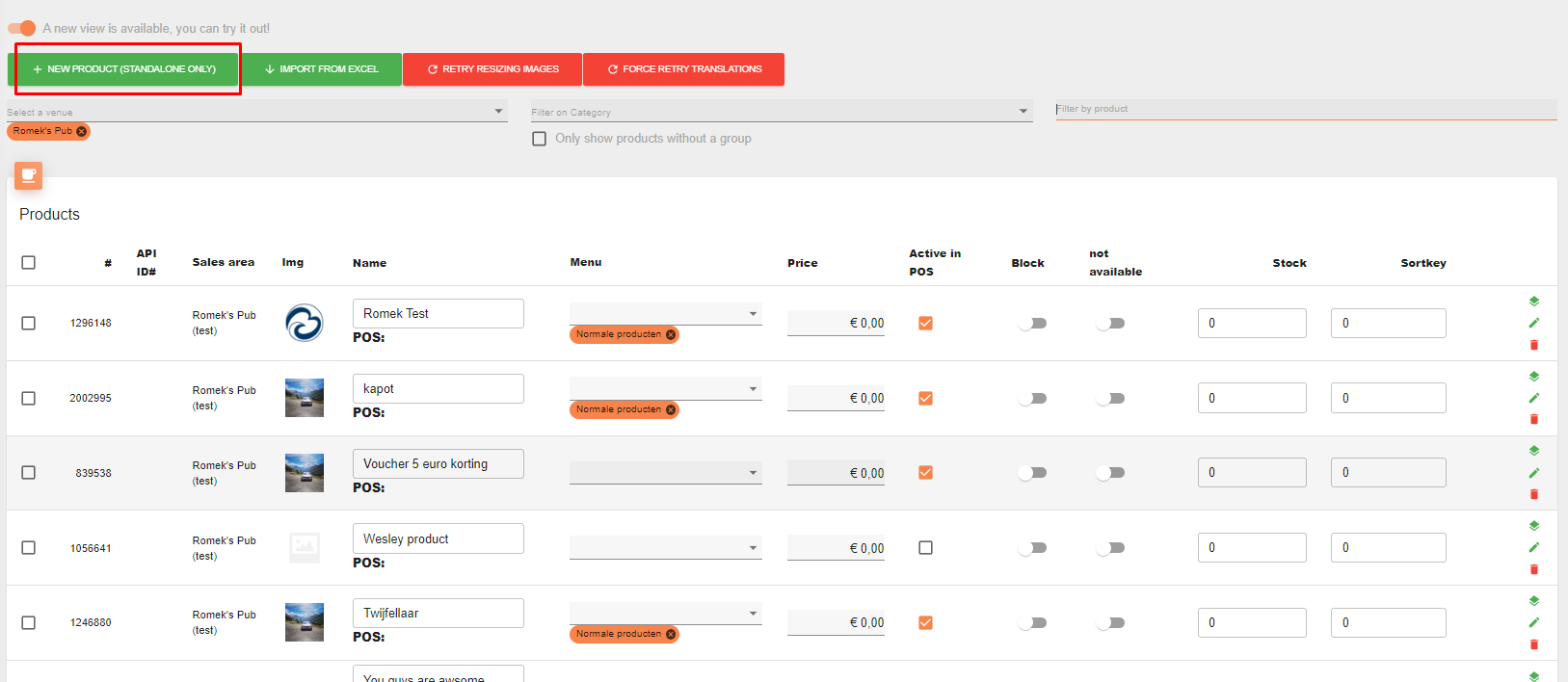Click Import from Excel button

(321, 69)
